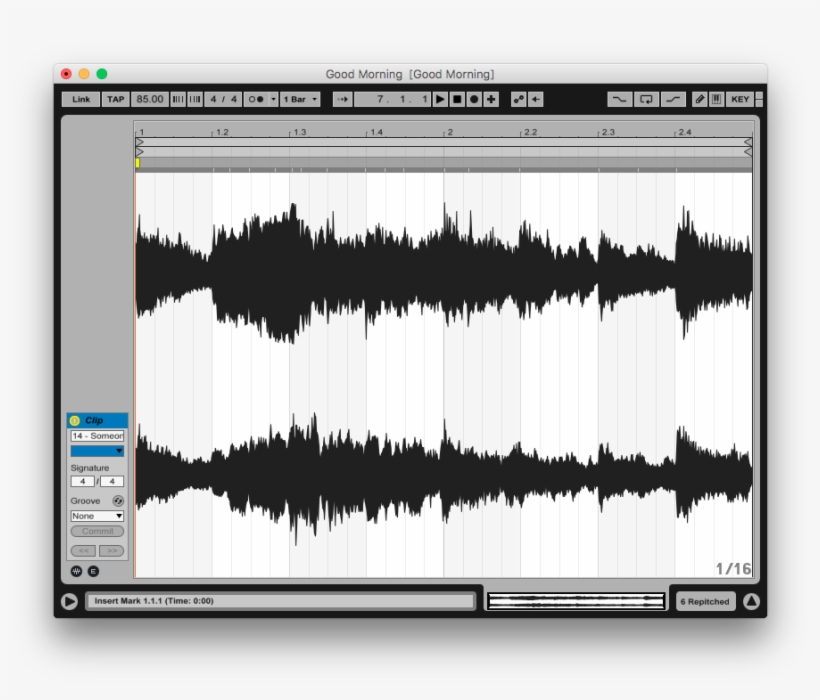Toggle the computer MIDI keyboard button
The image size is (820, 700).
click(x=716, y=100)
